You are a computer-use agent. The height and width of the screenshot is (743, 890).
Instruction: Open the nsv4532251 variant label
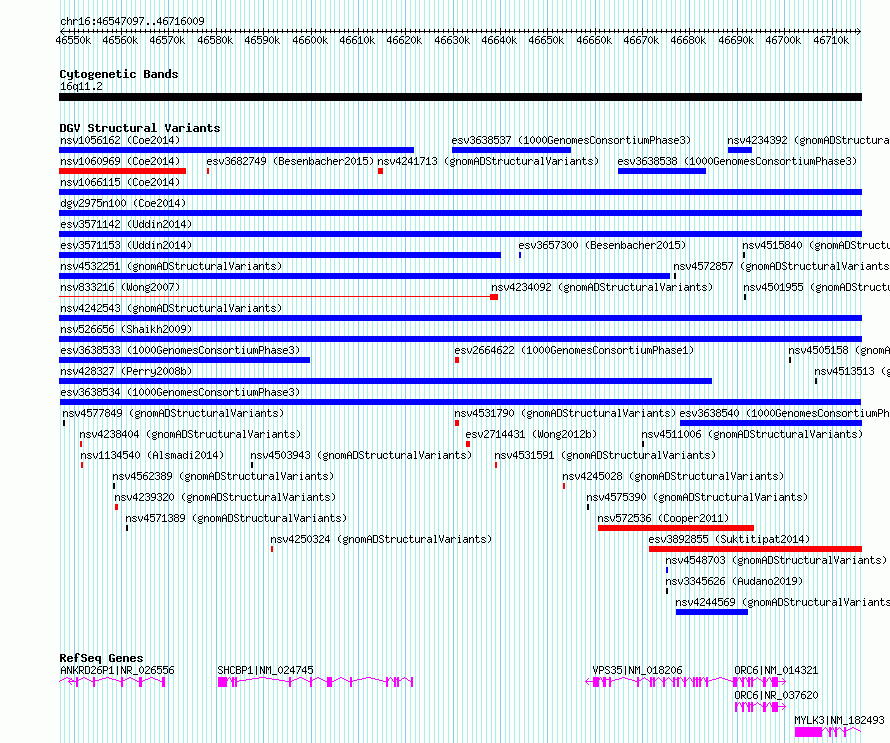point(171,266)
